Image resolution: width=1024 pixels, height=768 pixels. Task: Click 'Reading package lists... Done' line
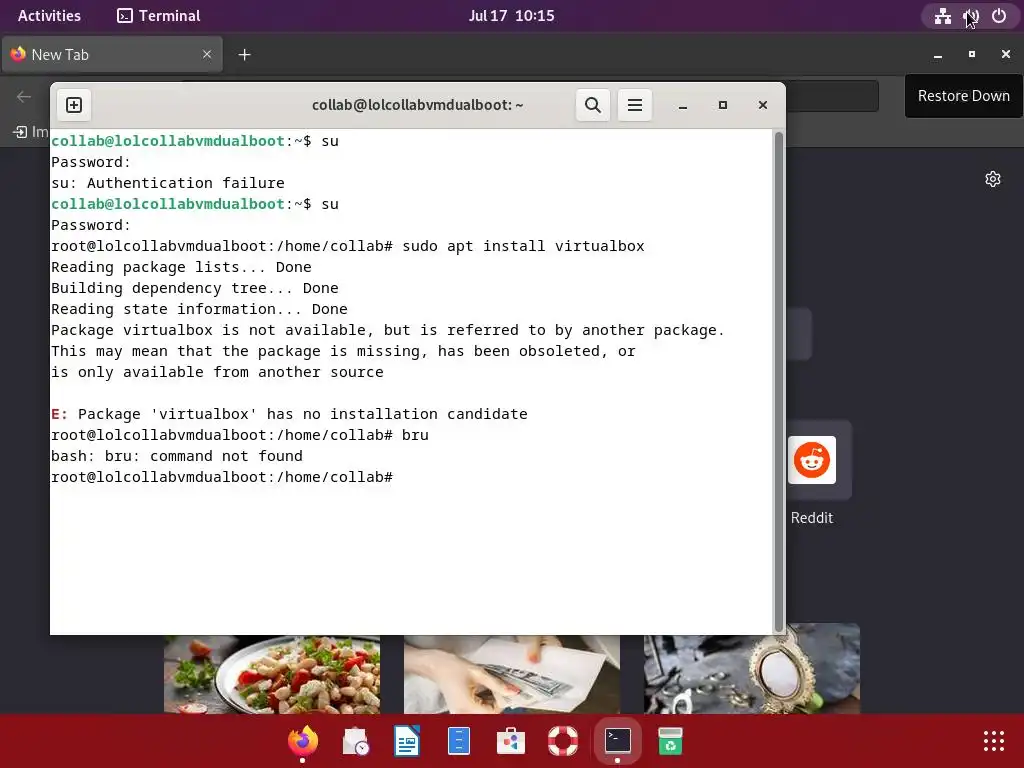[182, 267]
